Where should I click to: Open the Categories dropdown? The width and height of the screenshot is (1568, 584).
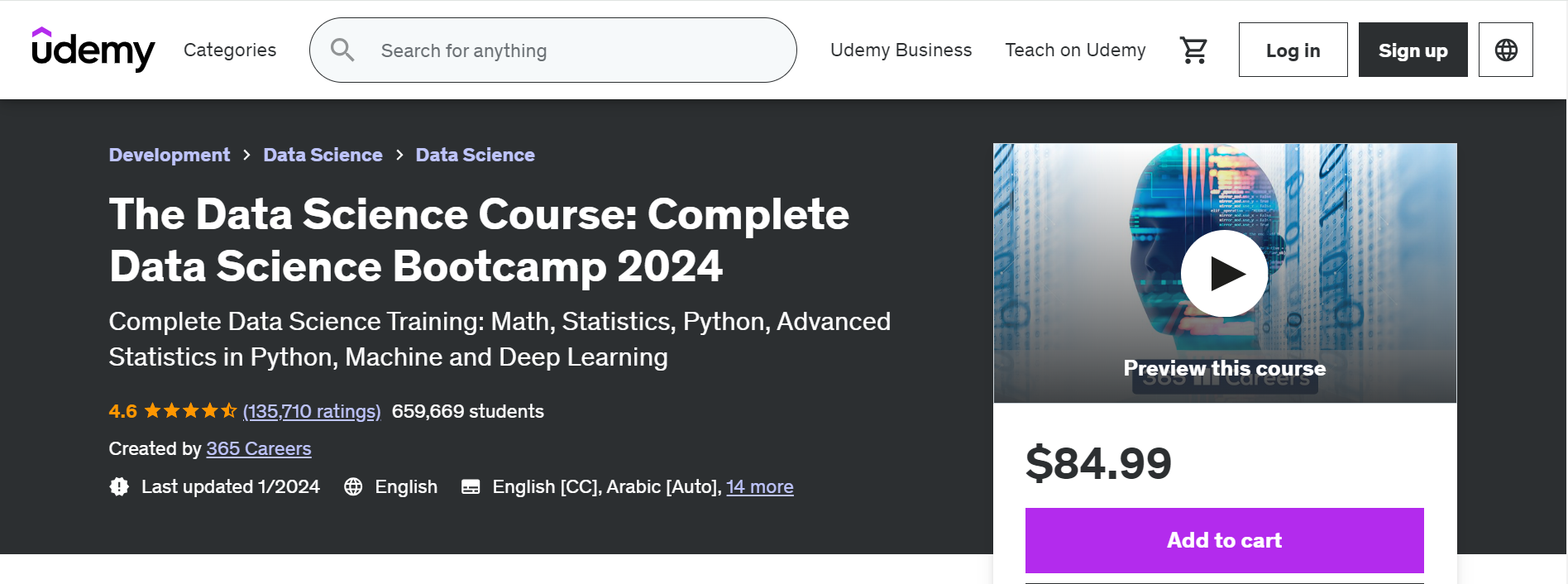[230, 50]
